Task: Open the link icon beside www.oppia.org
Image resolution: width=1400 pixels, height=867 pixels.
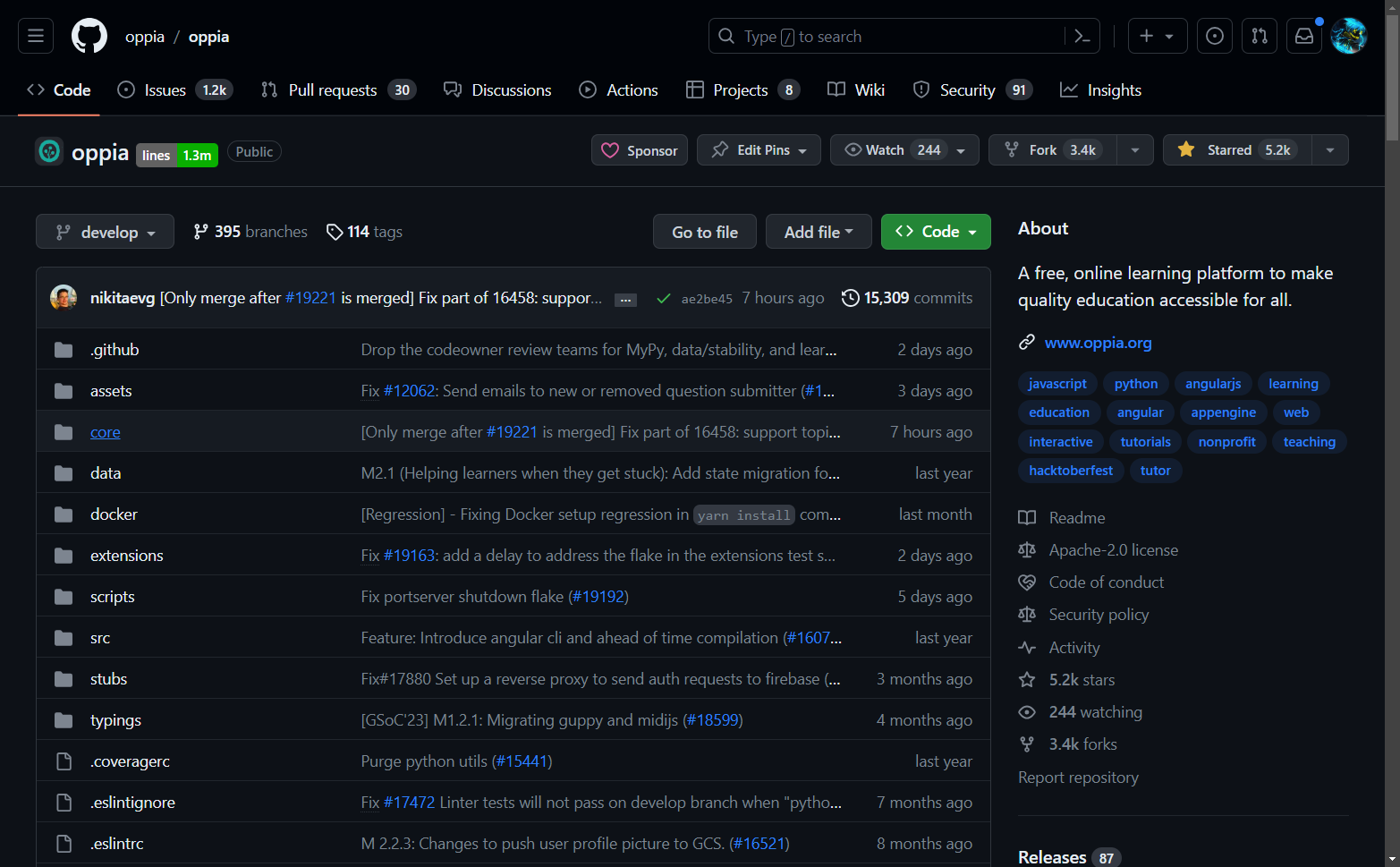Action: [x=1027, y=343]
